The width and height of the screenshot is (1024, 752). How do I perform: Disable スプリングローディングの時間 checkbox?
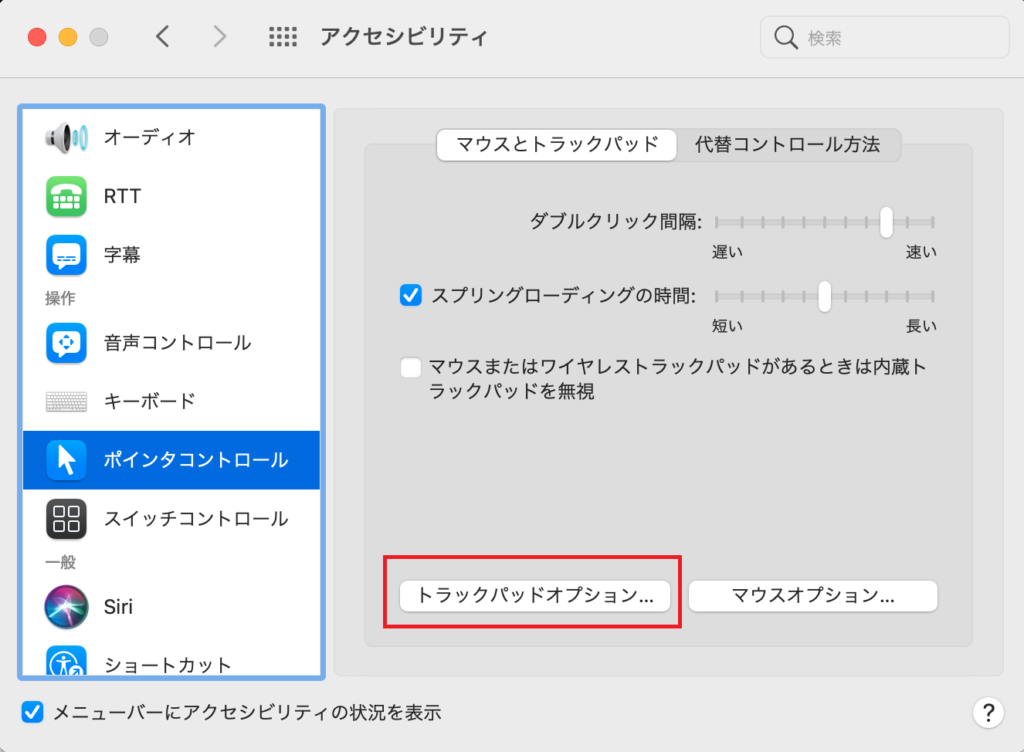point(411,296)
